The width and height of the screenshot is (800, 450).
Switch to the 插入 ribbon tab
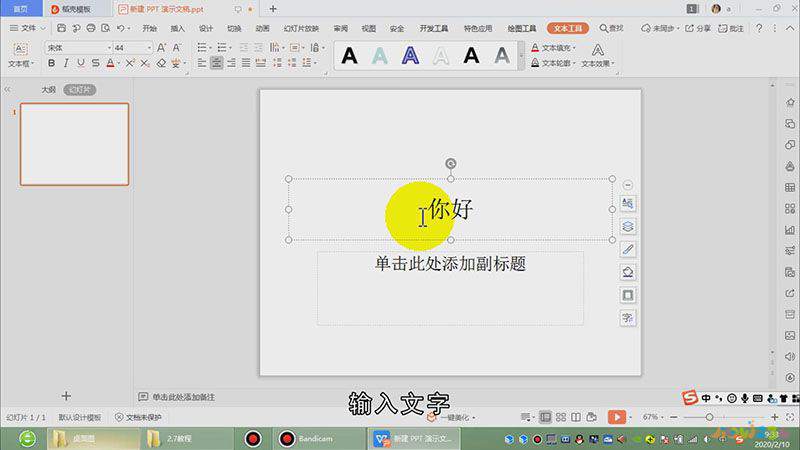tap(178, 29)
